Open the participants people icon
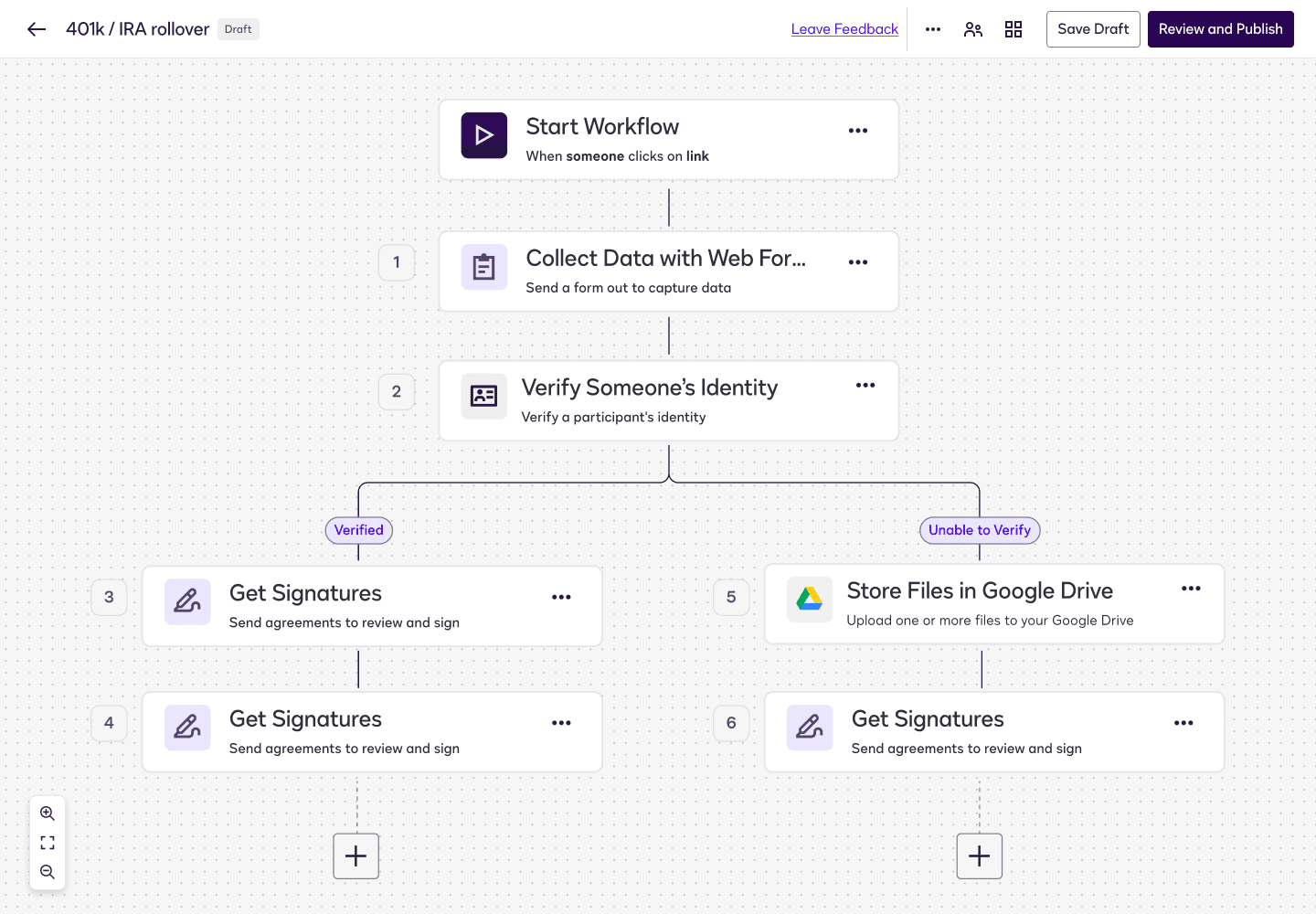Viewport: 1316px width, 914px height. click(x=973, y=29)
